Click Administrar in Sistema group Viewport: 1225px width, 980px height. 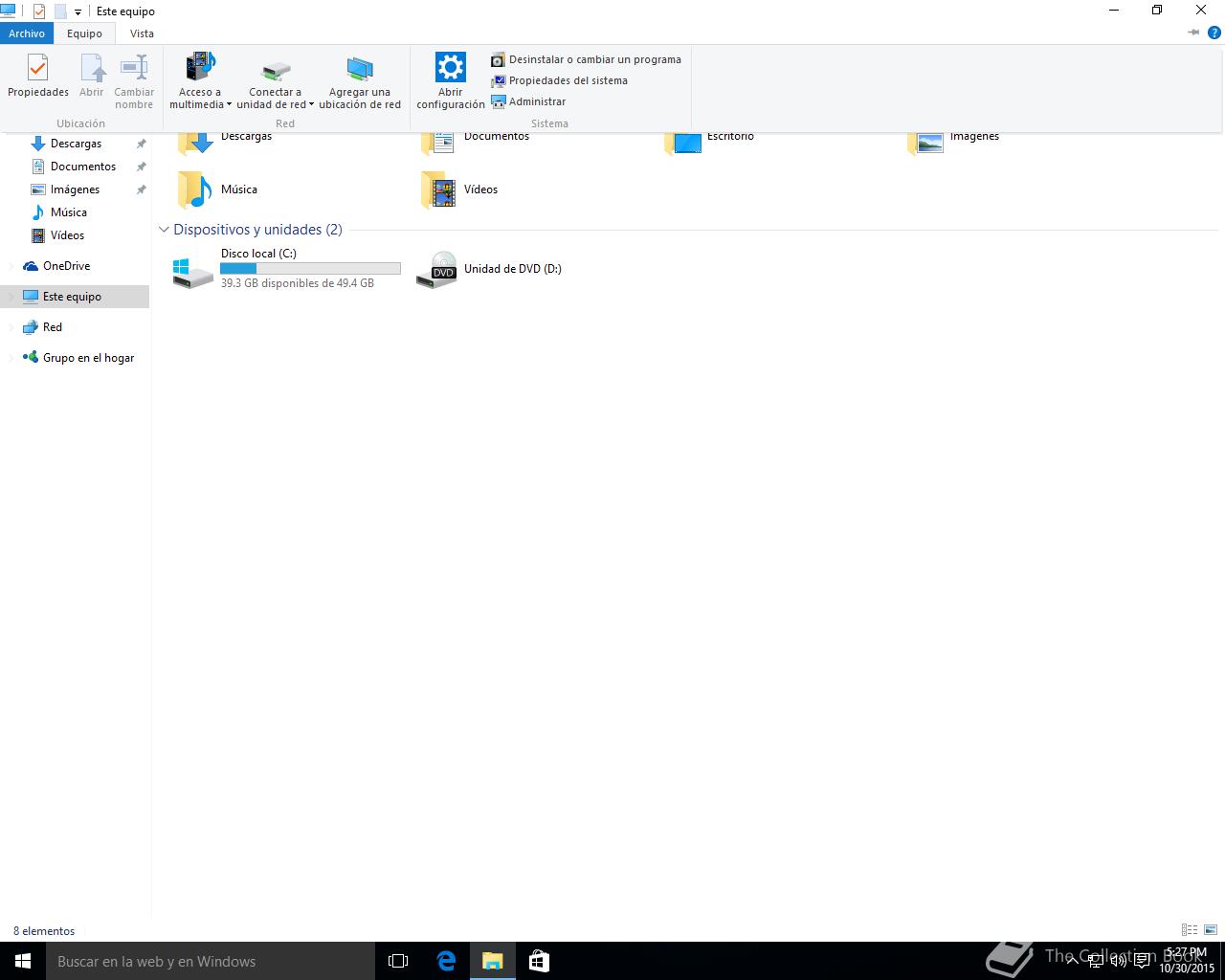pyautogui.click(x=528, y=101)
